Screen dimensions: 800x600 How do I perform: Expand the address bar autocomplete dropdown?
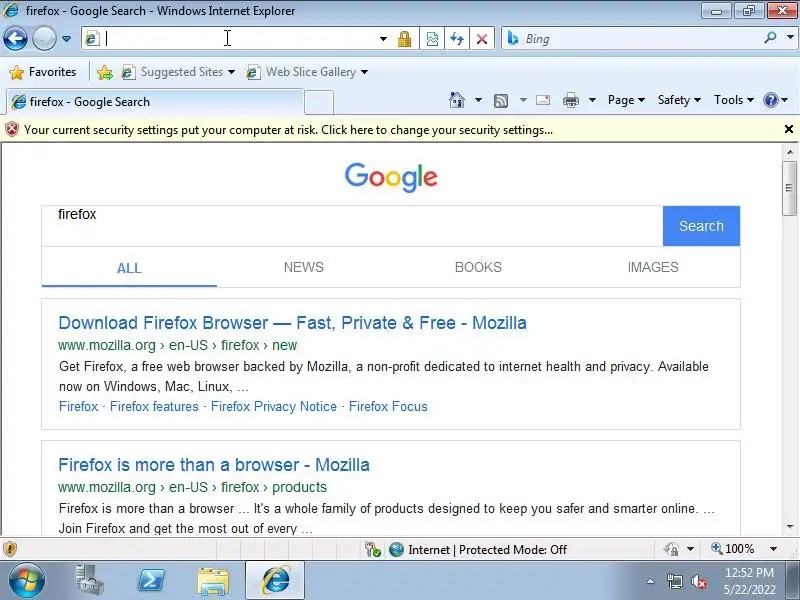[383, 39]
